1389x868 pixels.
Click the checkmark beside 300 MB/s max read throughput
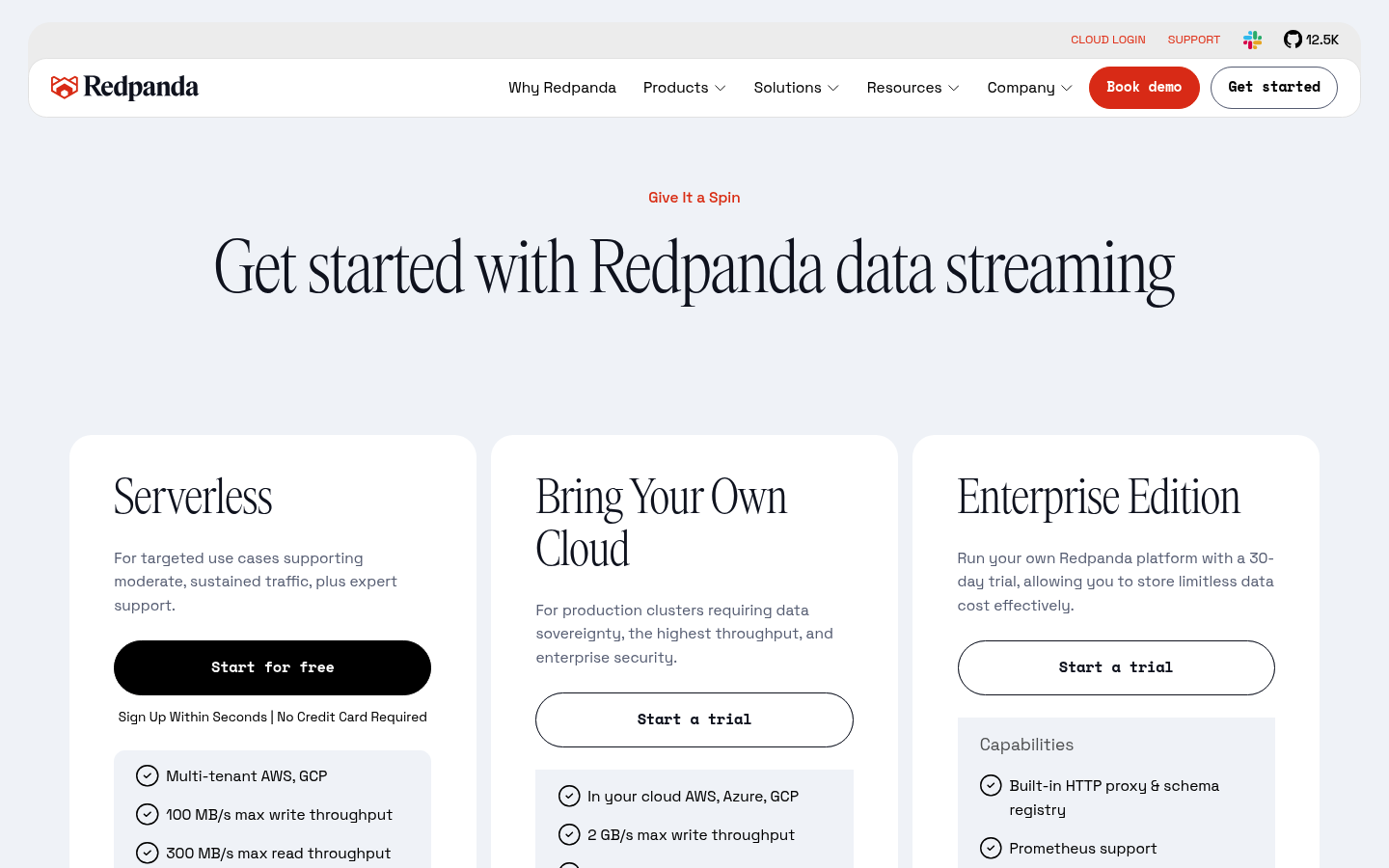pos(147,853)
